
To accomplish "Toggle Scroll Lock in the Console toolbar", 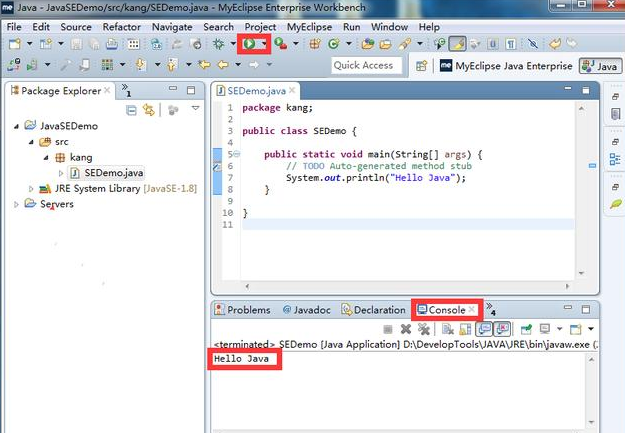I will [464, 329].
